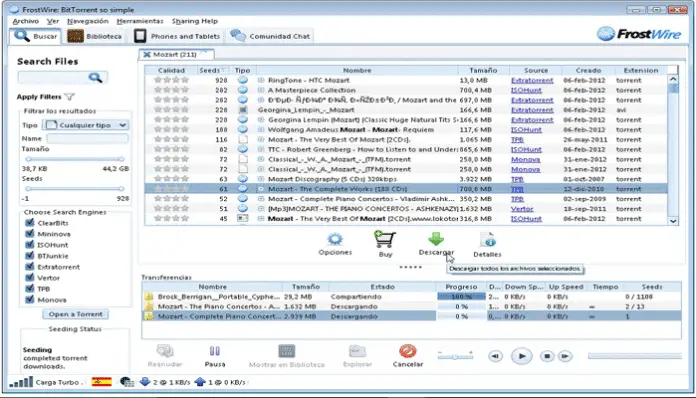Click type icon of RingTone - HTC Mozart row
This screenshot has height=398, width=696.
(x=242, y=80)
